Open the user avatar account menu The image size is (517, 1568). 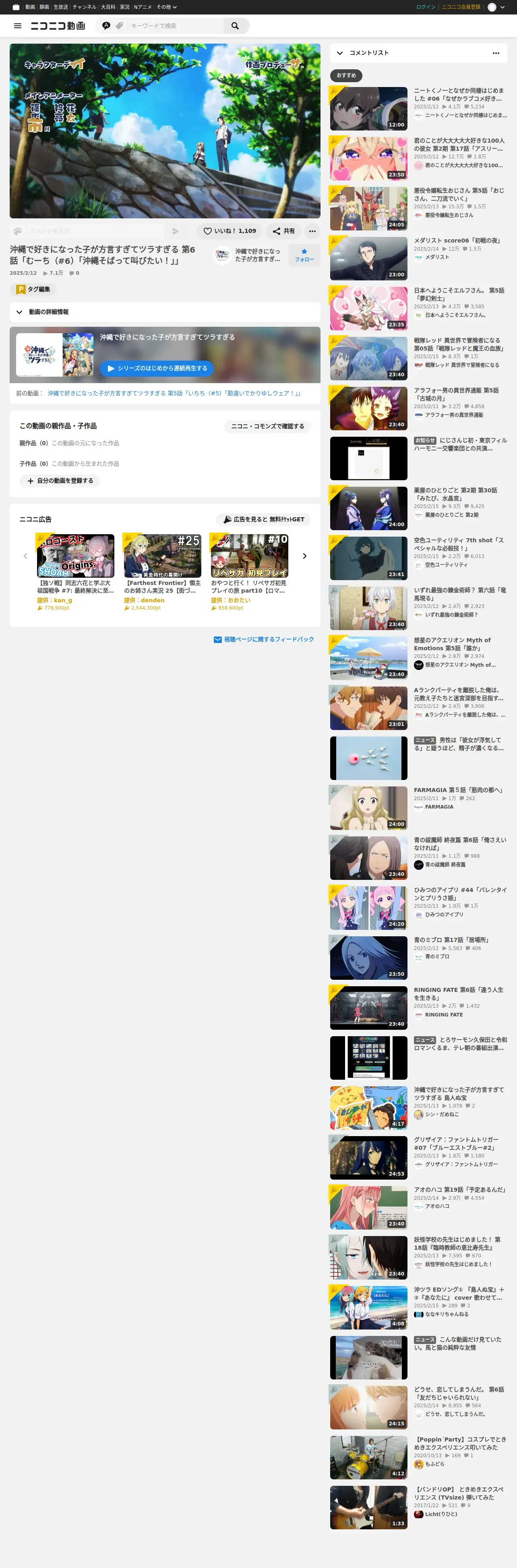coord(492,7)
